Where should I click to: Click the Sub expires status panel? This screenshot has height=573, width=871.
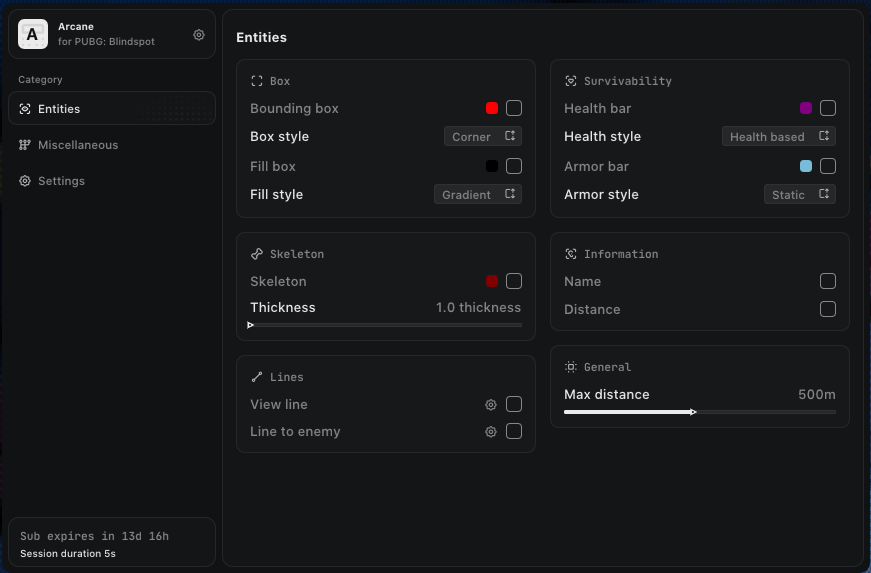click(111, 544)
